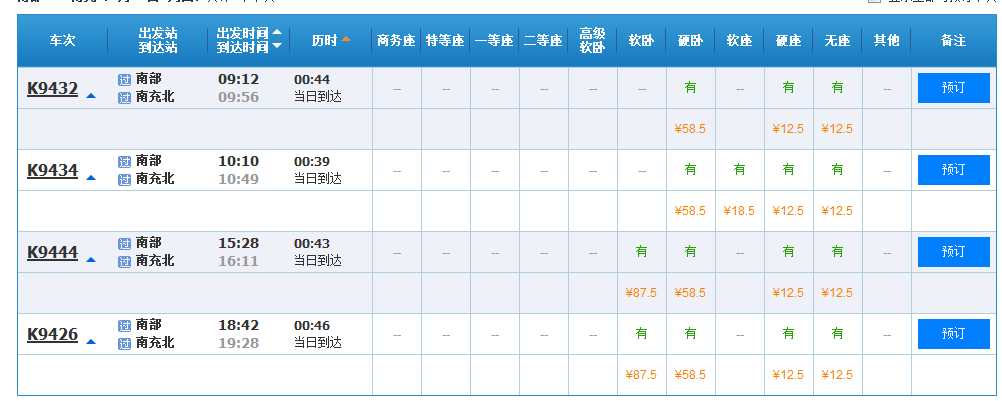Toggle the checkbox above the 备注 column
The width and height of the screenshot is (1002, 401).
[x=875, y=2]
